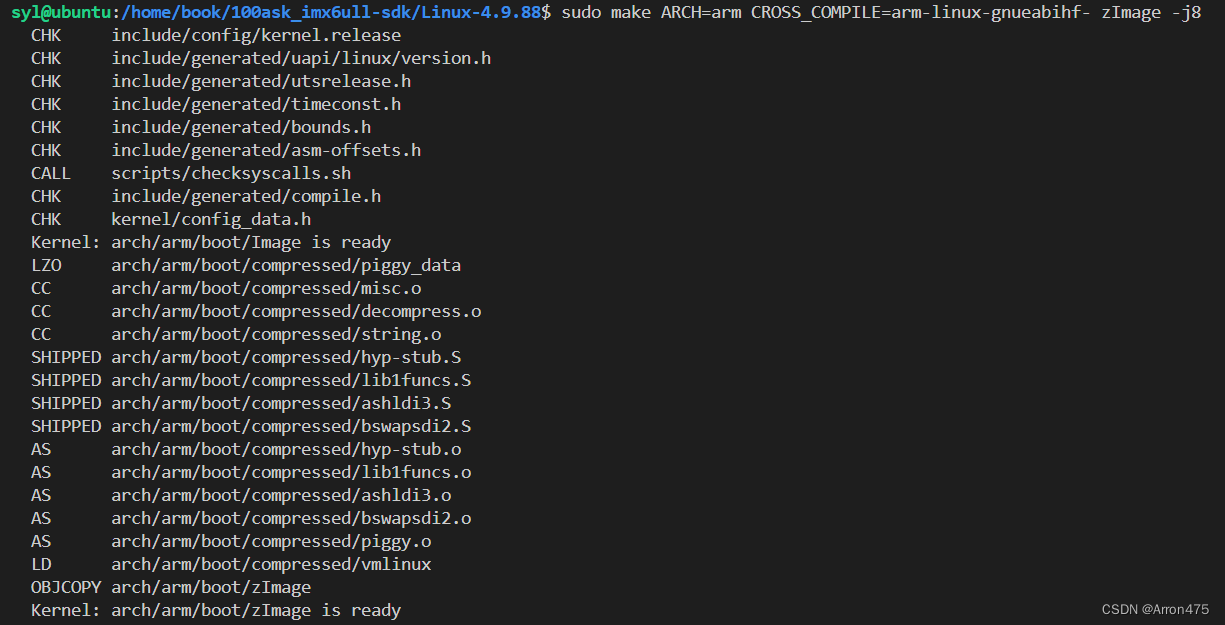Click the OBJCOPY arch/arm/boot/zImage line

pyautogui.click(x=171, y=587)
